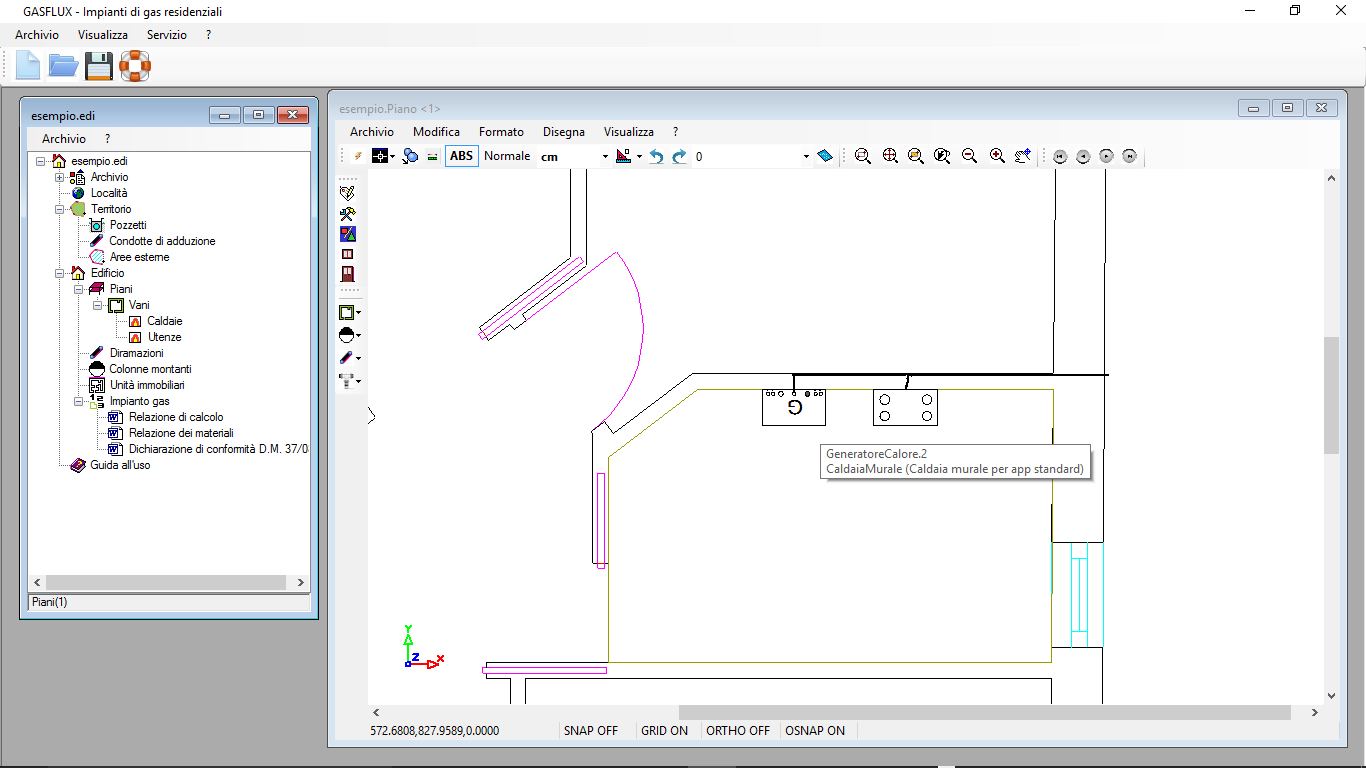Screen dimensions: 1366x768
Task: Click the save floppy disk icon
Action: (98, 67)
